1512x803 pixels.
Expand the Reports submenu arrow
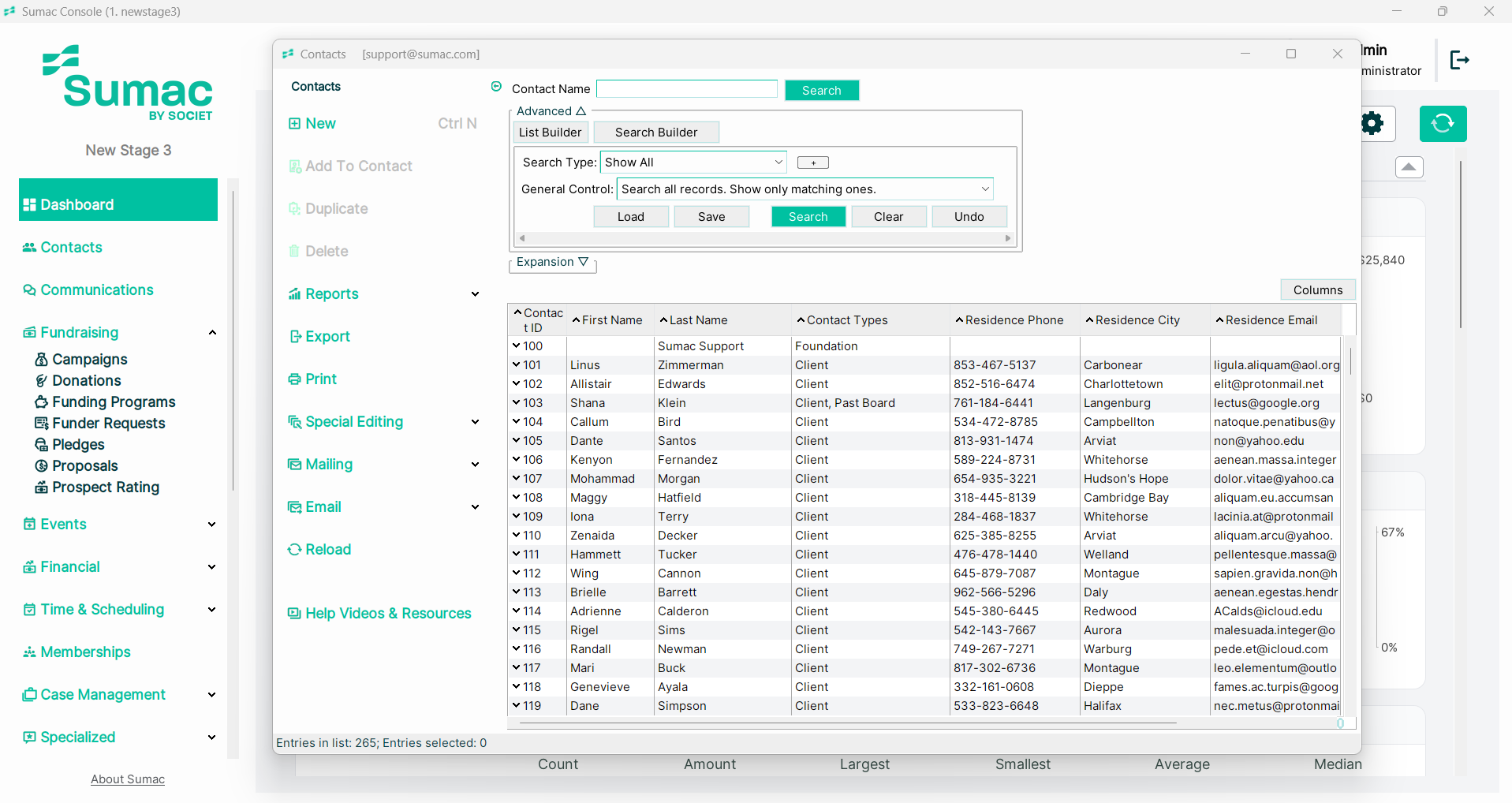(475, 294)
